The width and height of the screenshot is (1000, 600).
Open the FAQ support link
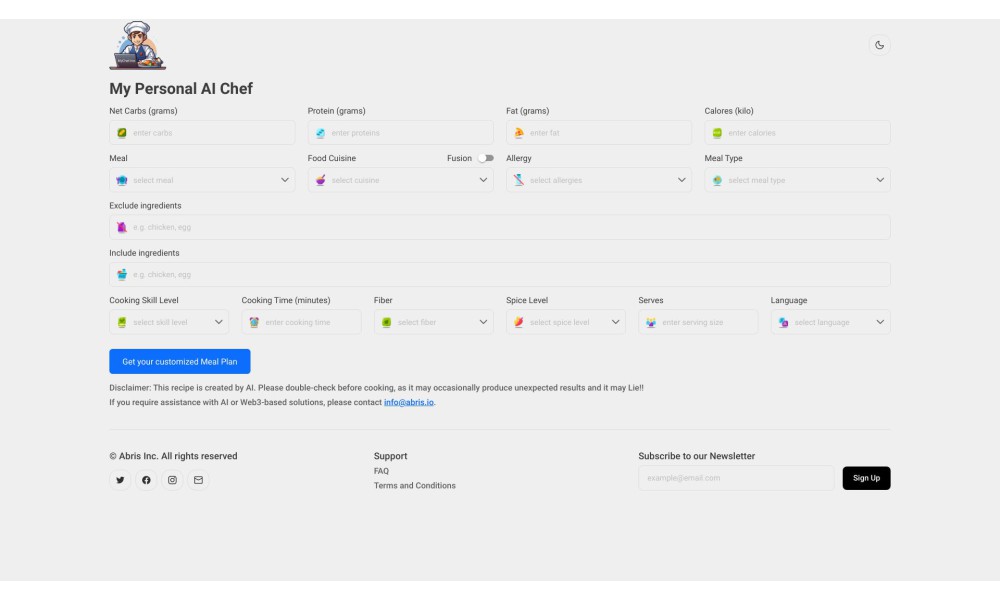click(x=381, y=471)
